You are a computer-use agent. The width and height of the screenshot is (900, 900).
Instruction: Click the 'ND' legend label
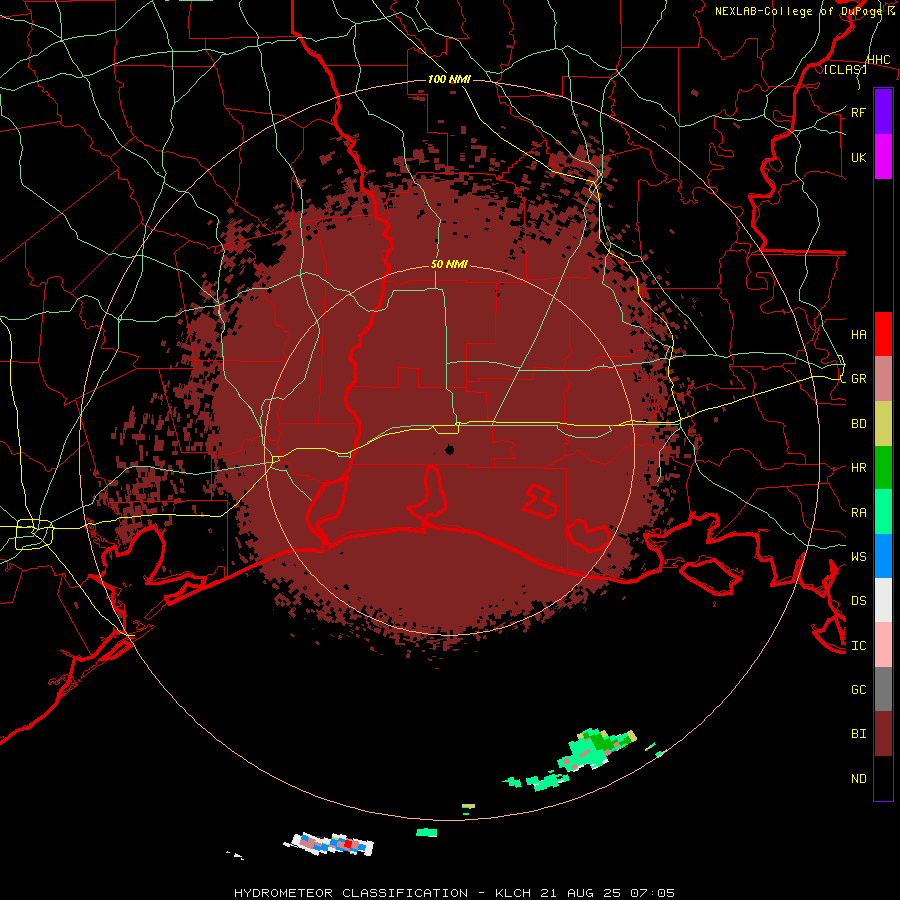tap(859, 779)
